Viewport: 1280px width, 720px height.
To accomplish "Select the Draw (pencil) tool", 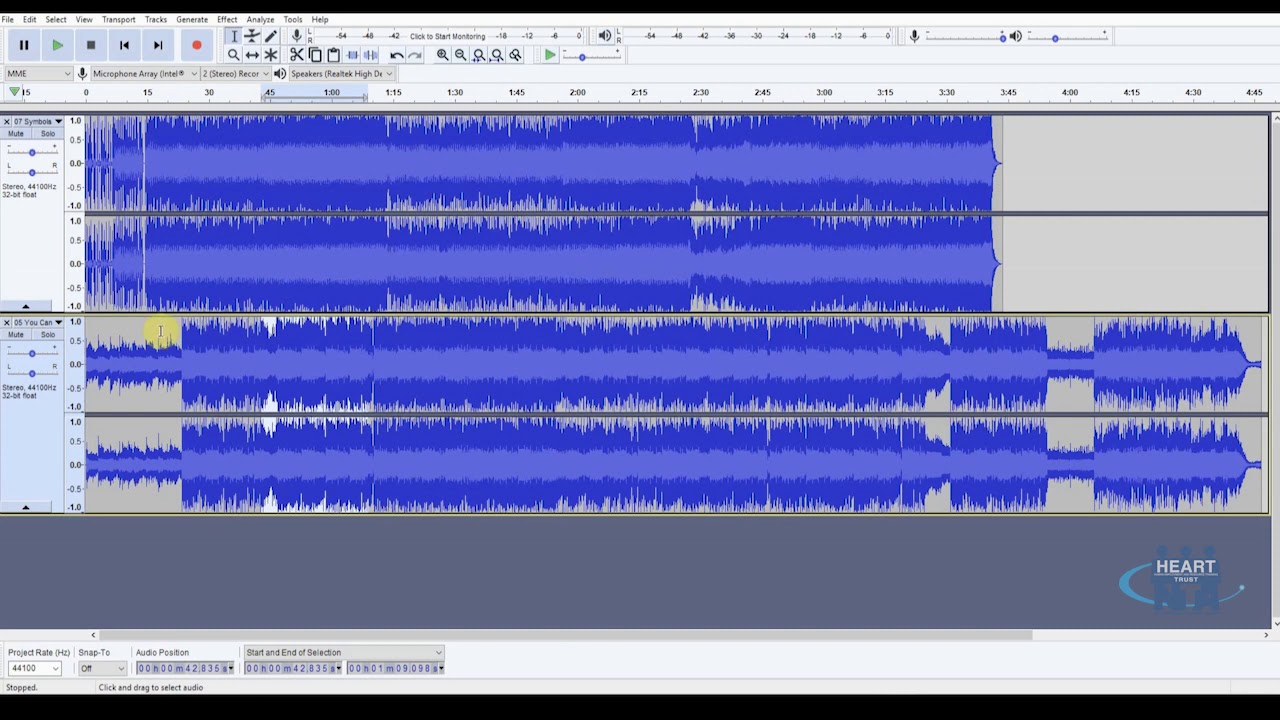I will (x=270, y=36).
